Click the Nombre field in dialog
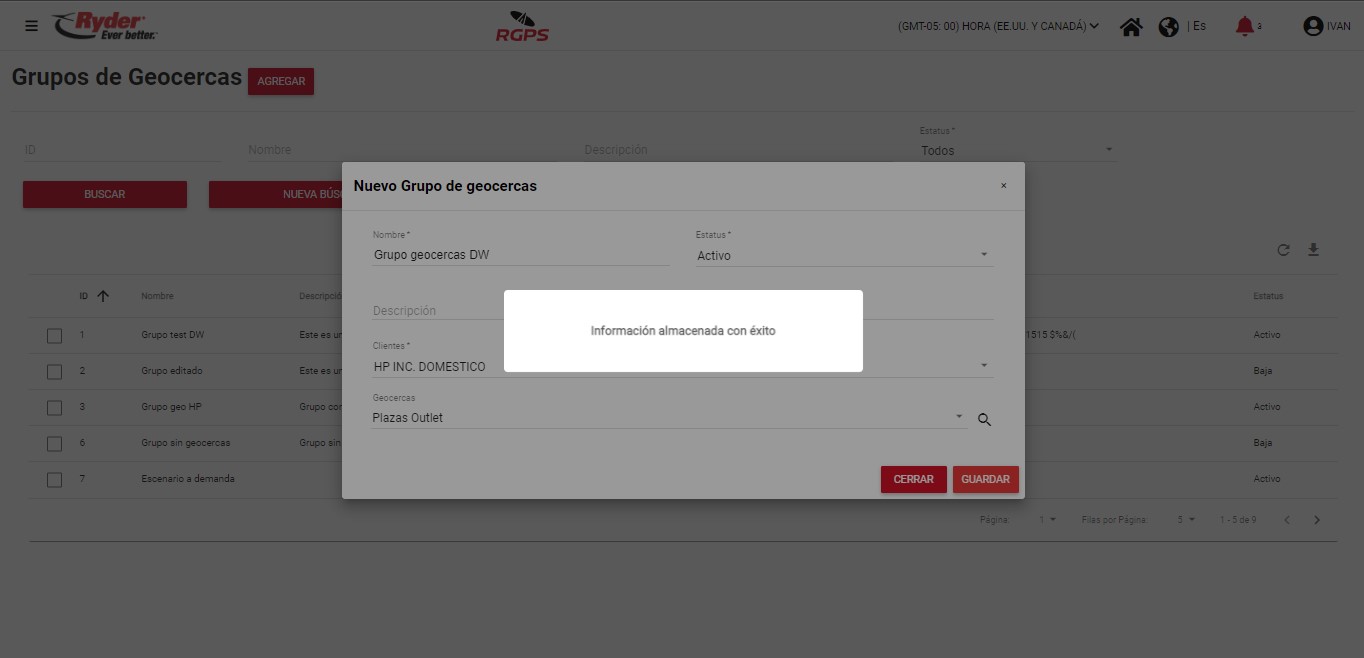This screenshot has width=1364, height=658. coord(520,255)
